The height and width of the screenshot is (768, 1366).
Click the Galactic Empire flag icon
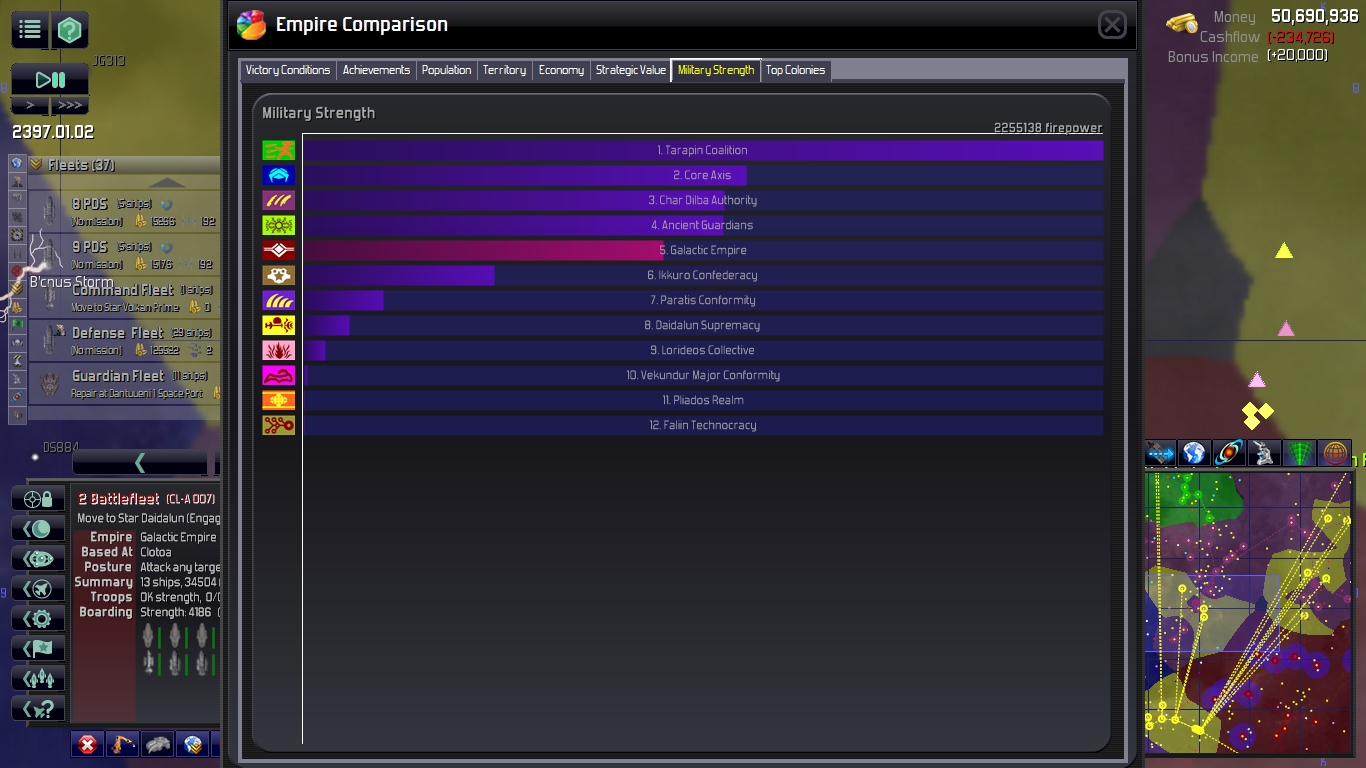click(x=279, y=250)
